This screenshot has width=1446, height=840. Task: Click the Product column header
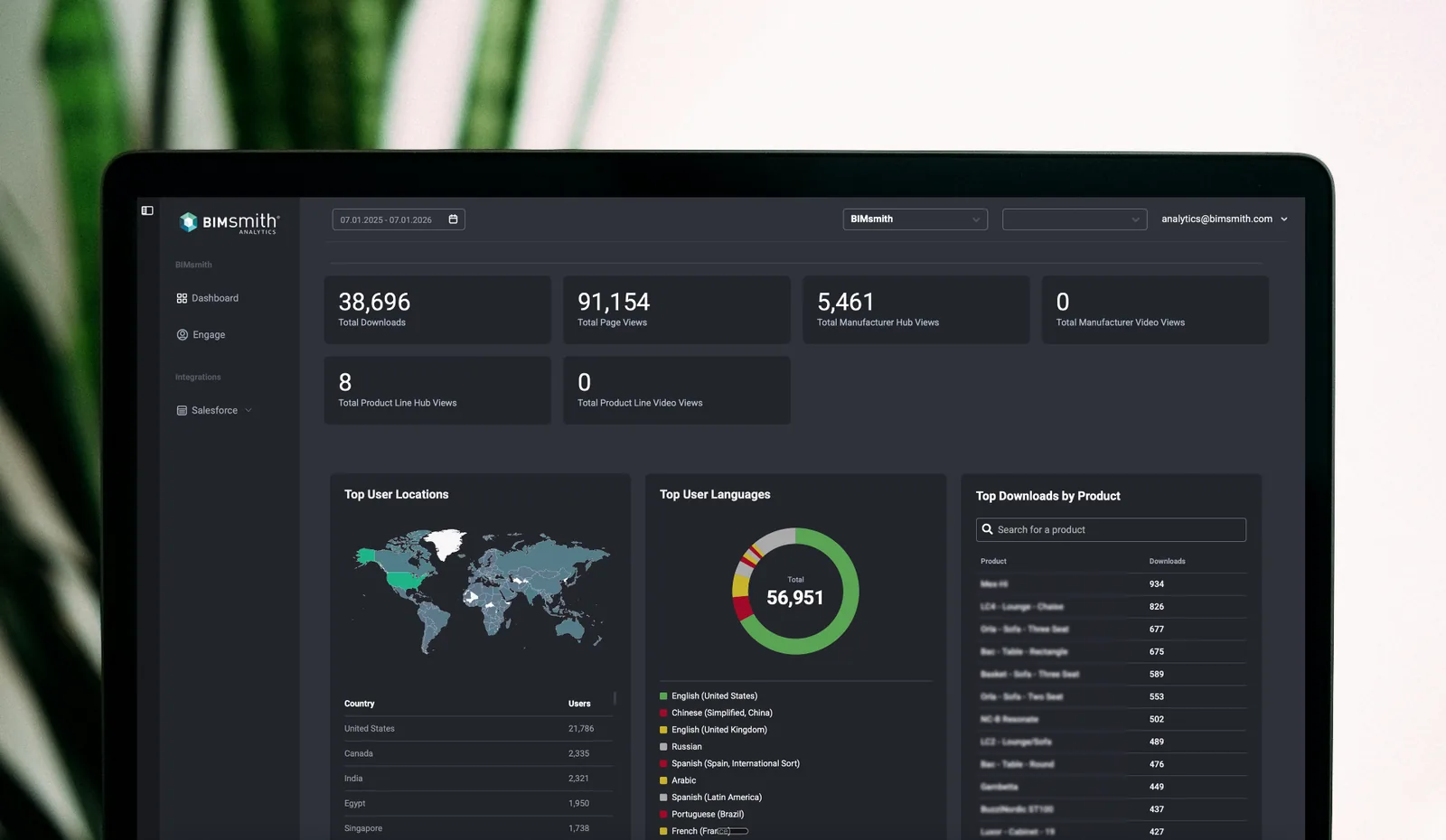pyautogui.click(x=993, y=561)
